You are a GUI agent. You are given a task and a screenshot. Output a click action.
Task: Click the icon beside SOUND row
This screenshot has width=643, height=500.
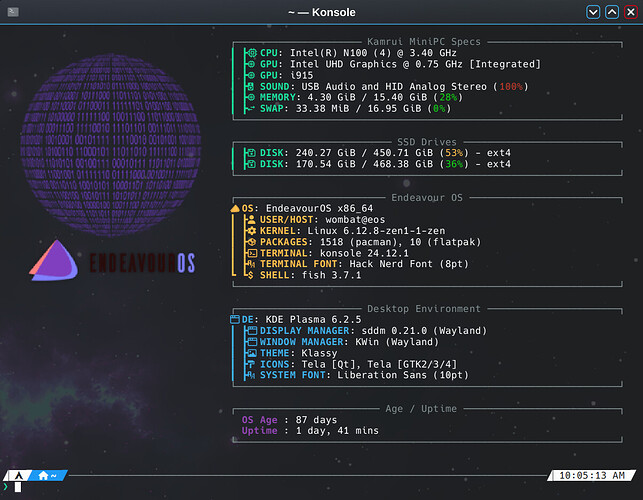click(x=251, y=86)
